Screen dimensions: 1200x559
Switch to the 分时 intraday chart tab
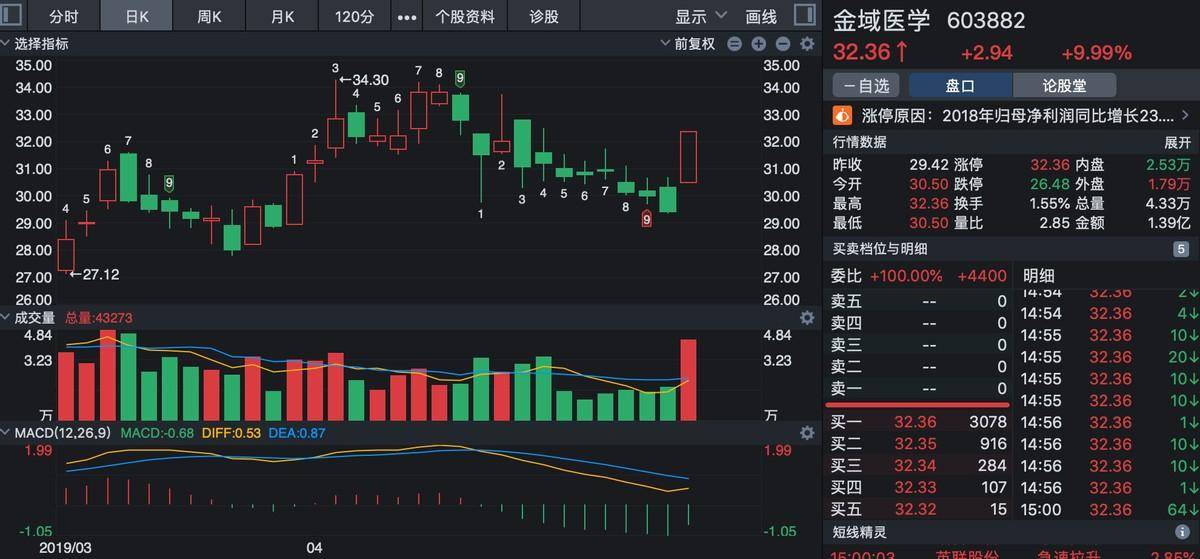(x=63, y=17)
